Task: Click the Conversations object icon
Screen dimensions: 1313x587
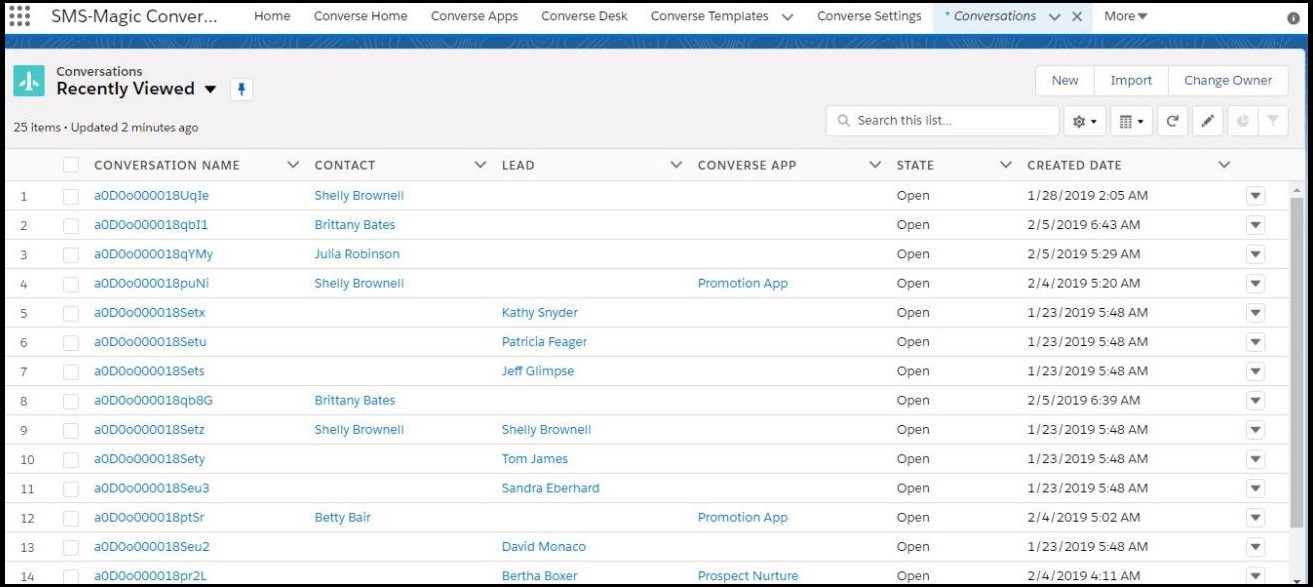Action: (29, 81)
